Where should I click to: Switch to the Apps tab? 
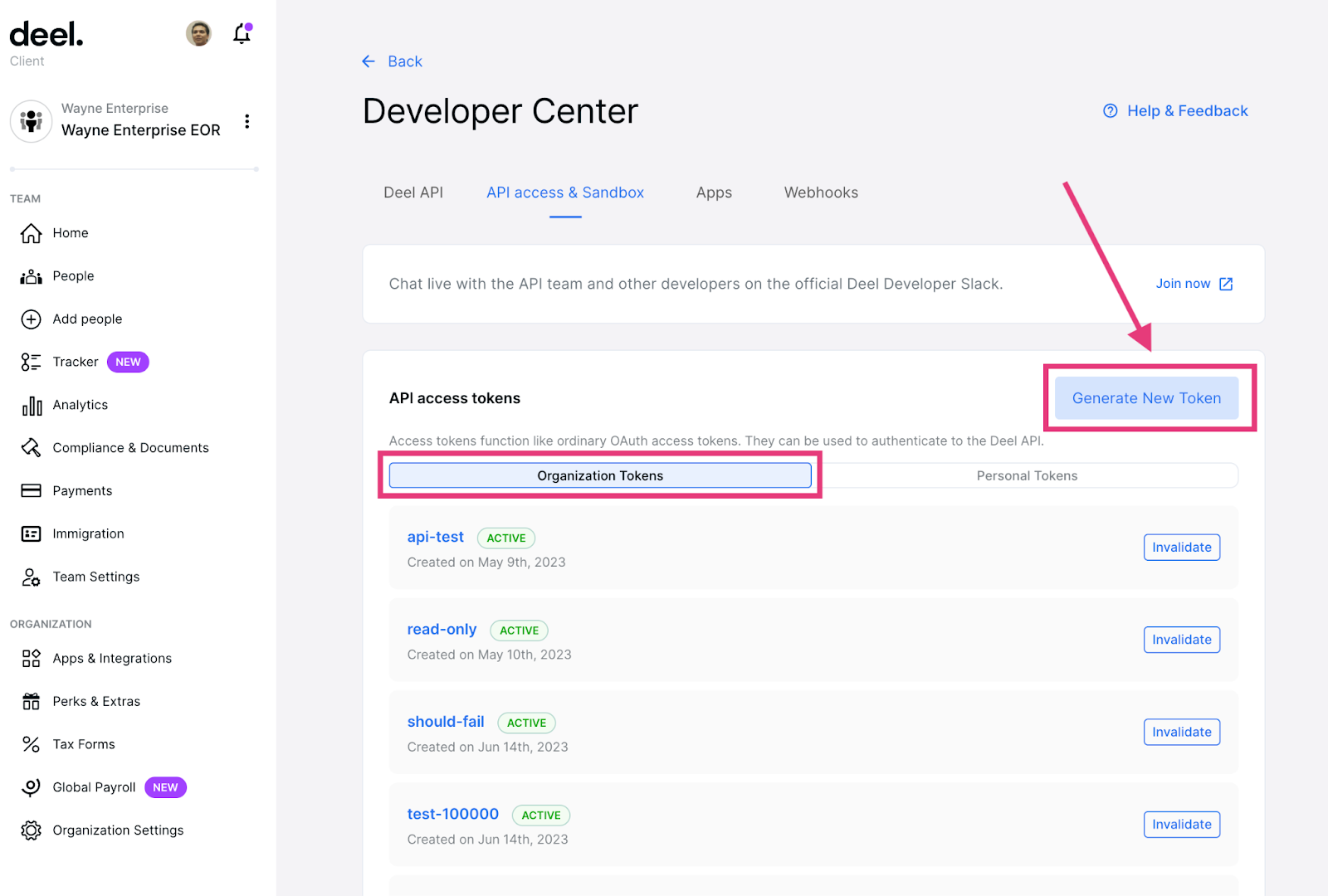point(714,192)
